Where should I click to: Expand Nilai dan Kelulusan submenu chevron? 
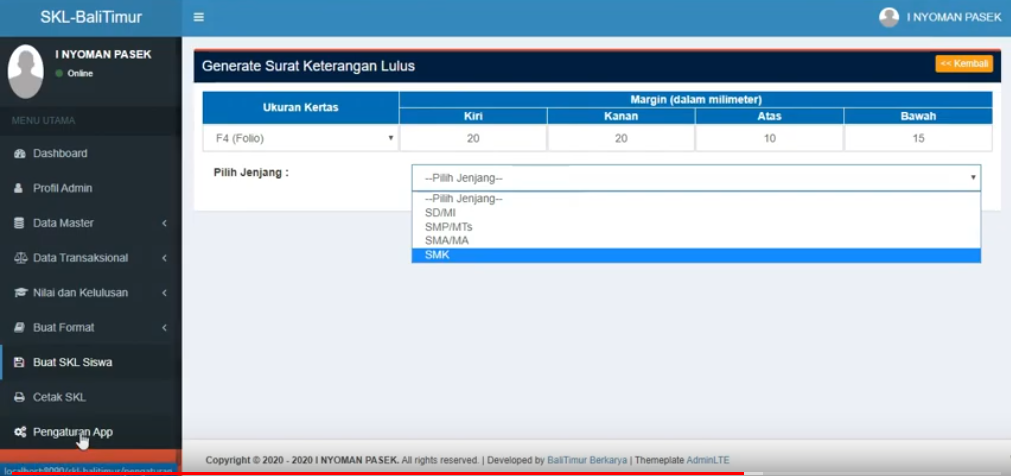164,293
